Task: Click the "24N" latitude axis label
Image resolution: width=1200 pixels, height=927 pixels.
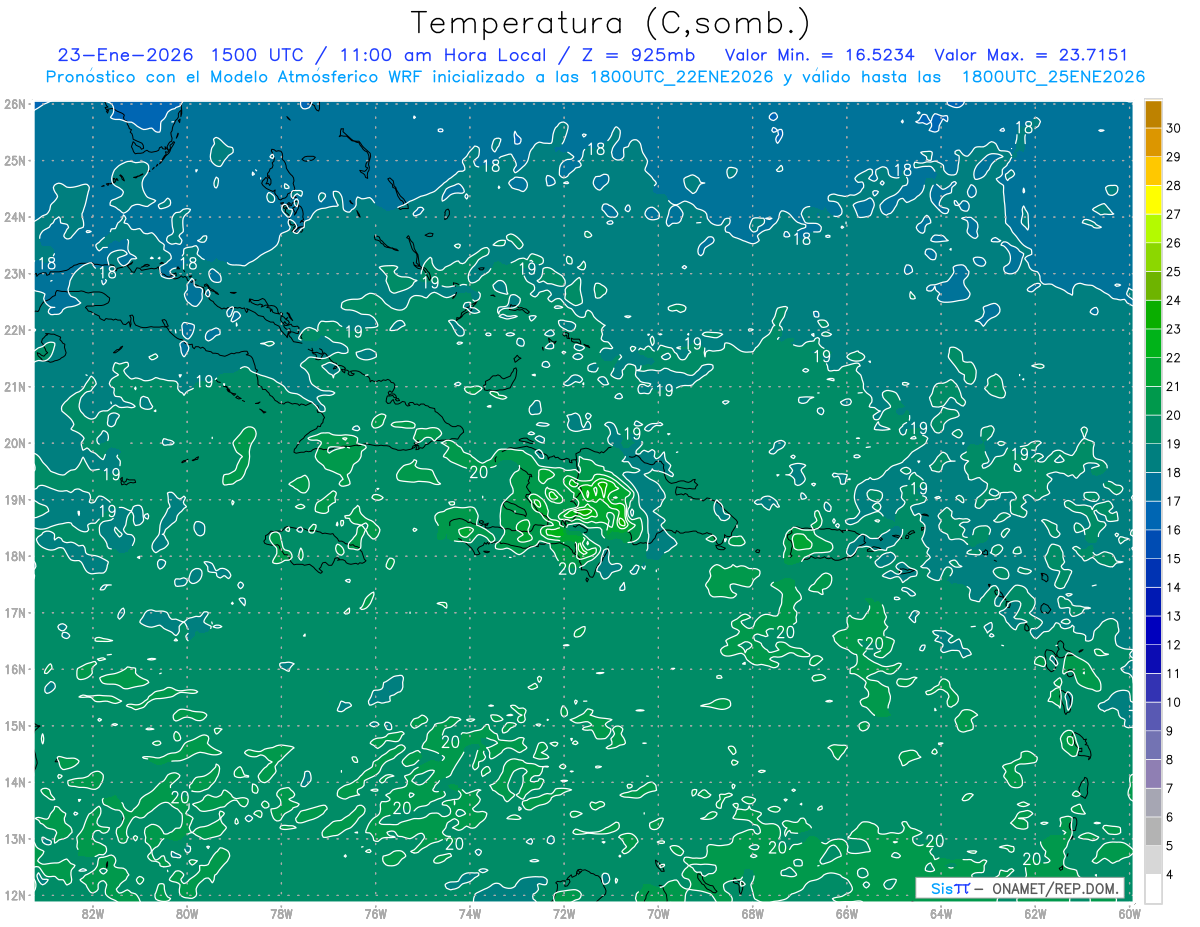Action: click(x=14, y=217)
